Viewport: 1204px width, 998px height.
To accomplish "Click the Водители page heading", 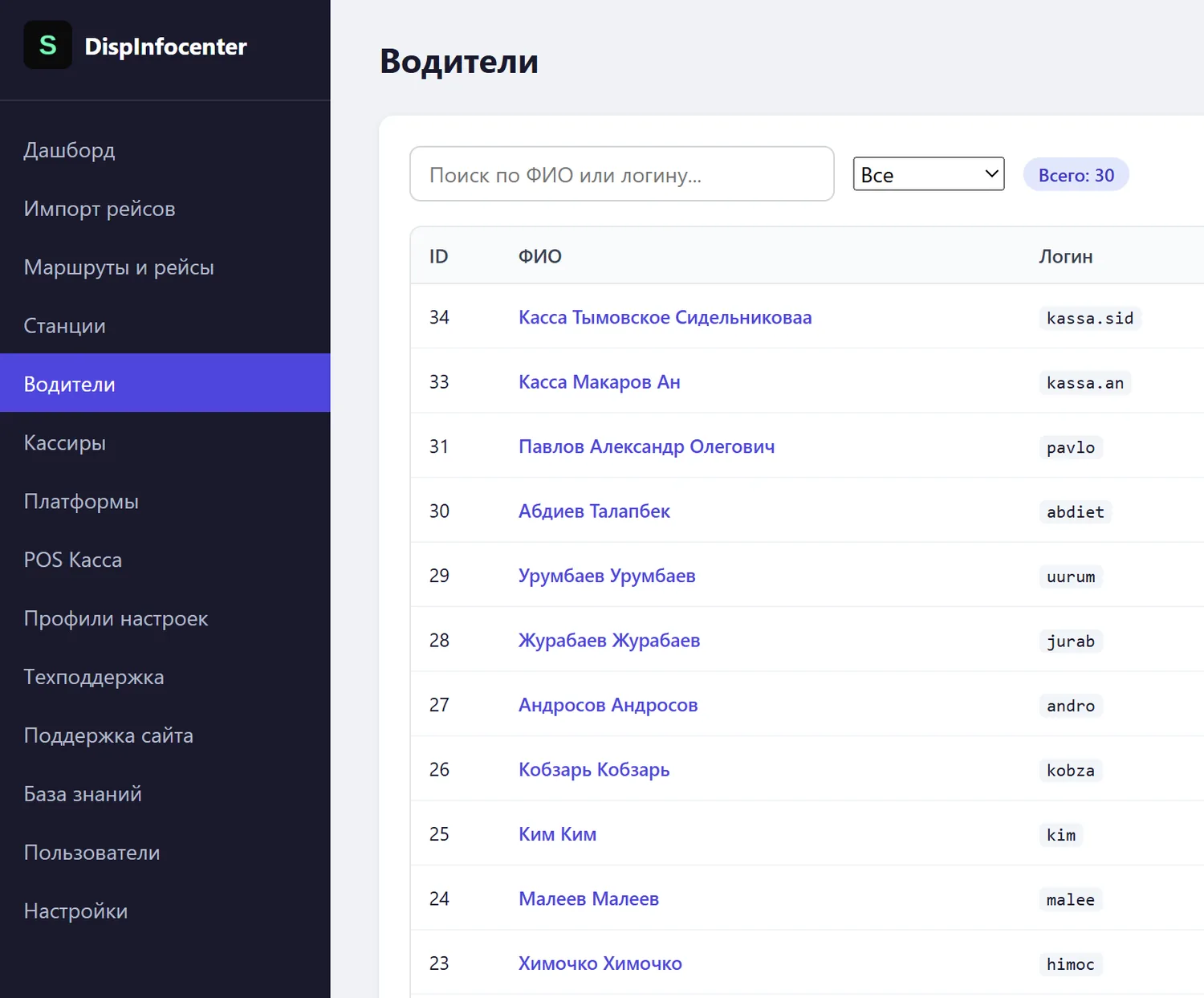I will tap(459, 62).
